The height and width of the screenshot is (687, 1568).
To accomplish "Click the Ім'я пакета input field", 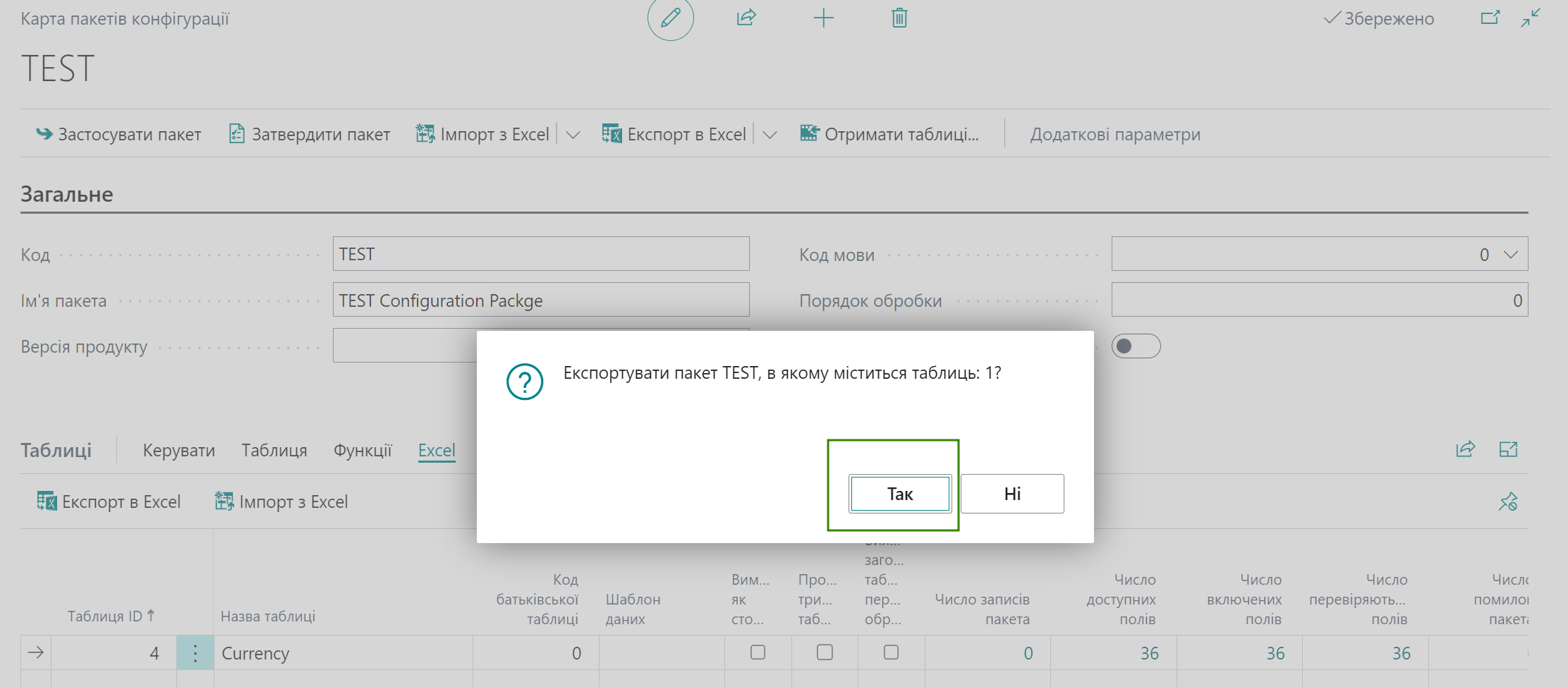I will pos(541,300).
